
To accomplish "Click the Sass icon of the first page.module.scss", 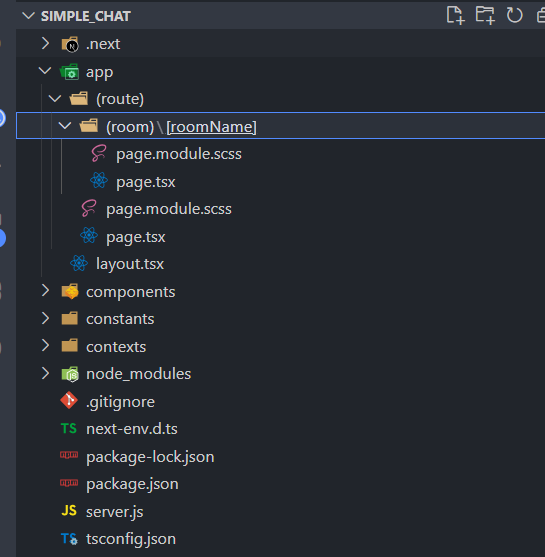I will 99,153.
